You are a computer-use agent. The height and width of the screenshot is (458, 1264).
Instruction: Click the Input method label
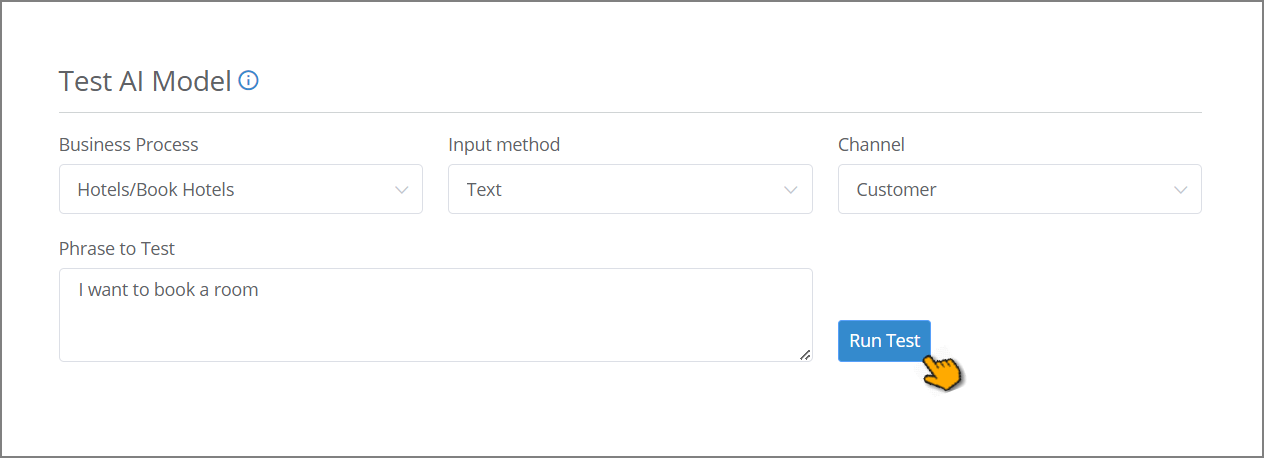(504, 144)
